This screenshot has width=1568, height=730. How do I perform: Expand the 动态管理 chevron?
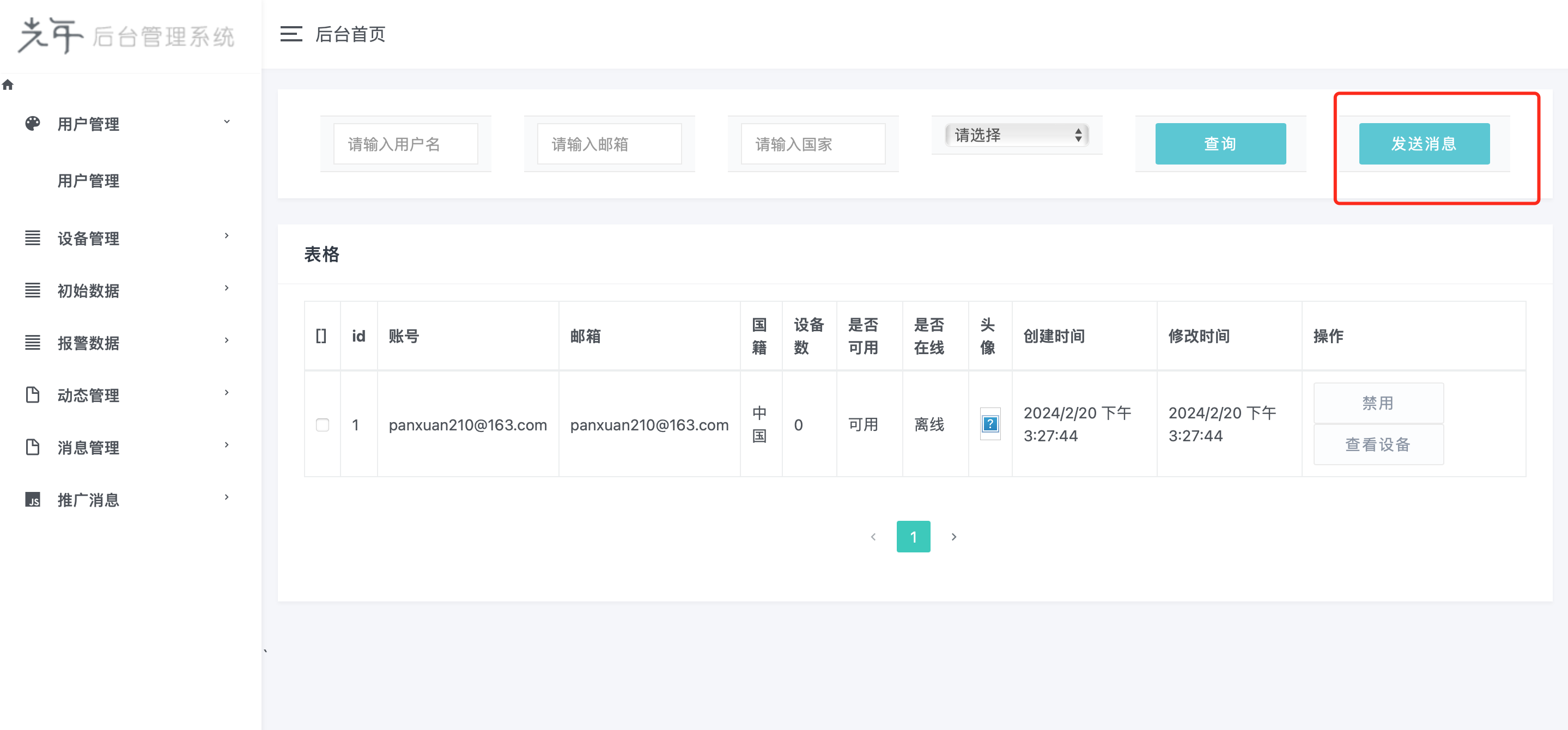227,393
